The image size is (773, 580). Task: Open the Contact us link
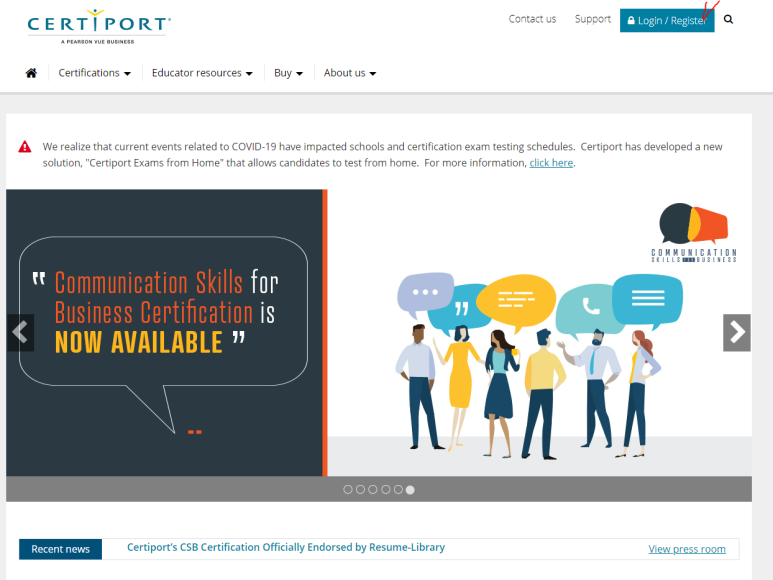pyautogui.click(x=532, y=19)
